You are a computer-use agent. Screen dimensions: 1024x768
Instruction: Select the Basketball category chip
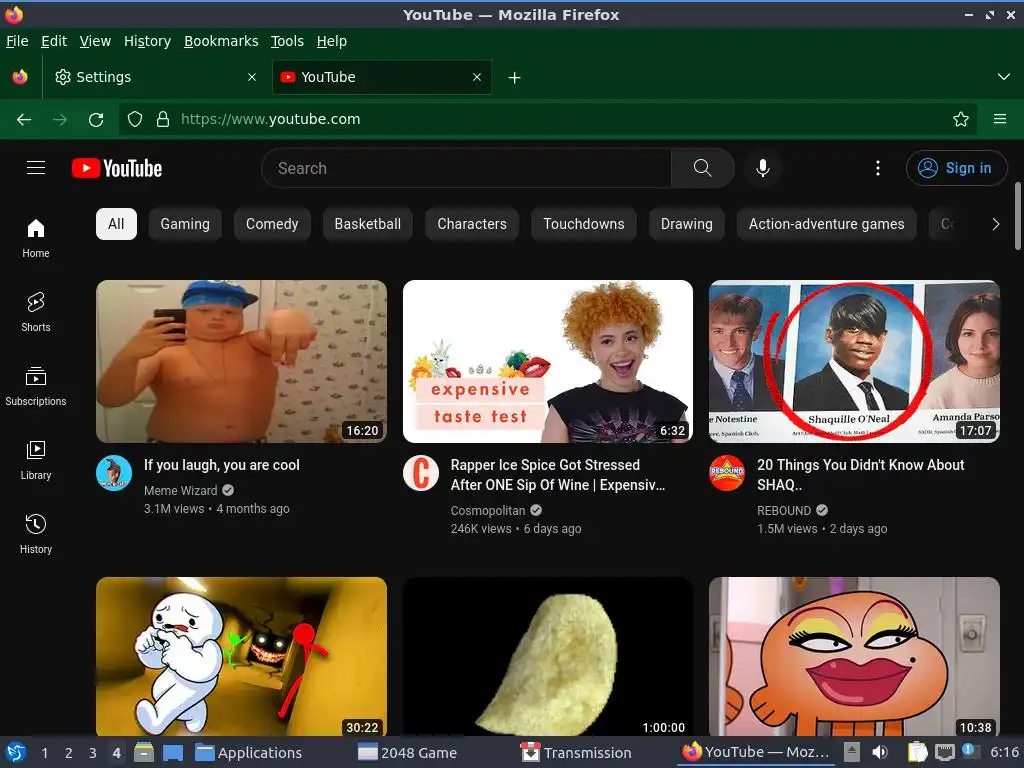(368, 224)
